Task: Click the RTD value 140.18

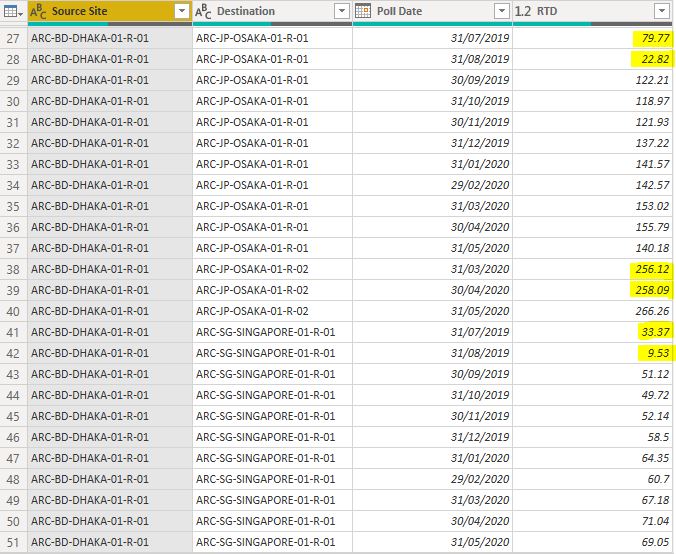Action: (653, 248)
